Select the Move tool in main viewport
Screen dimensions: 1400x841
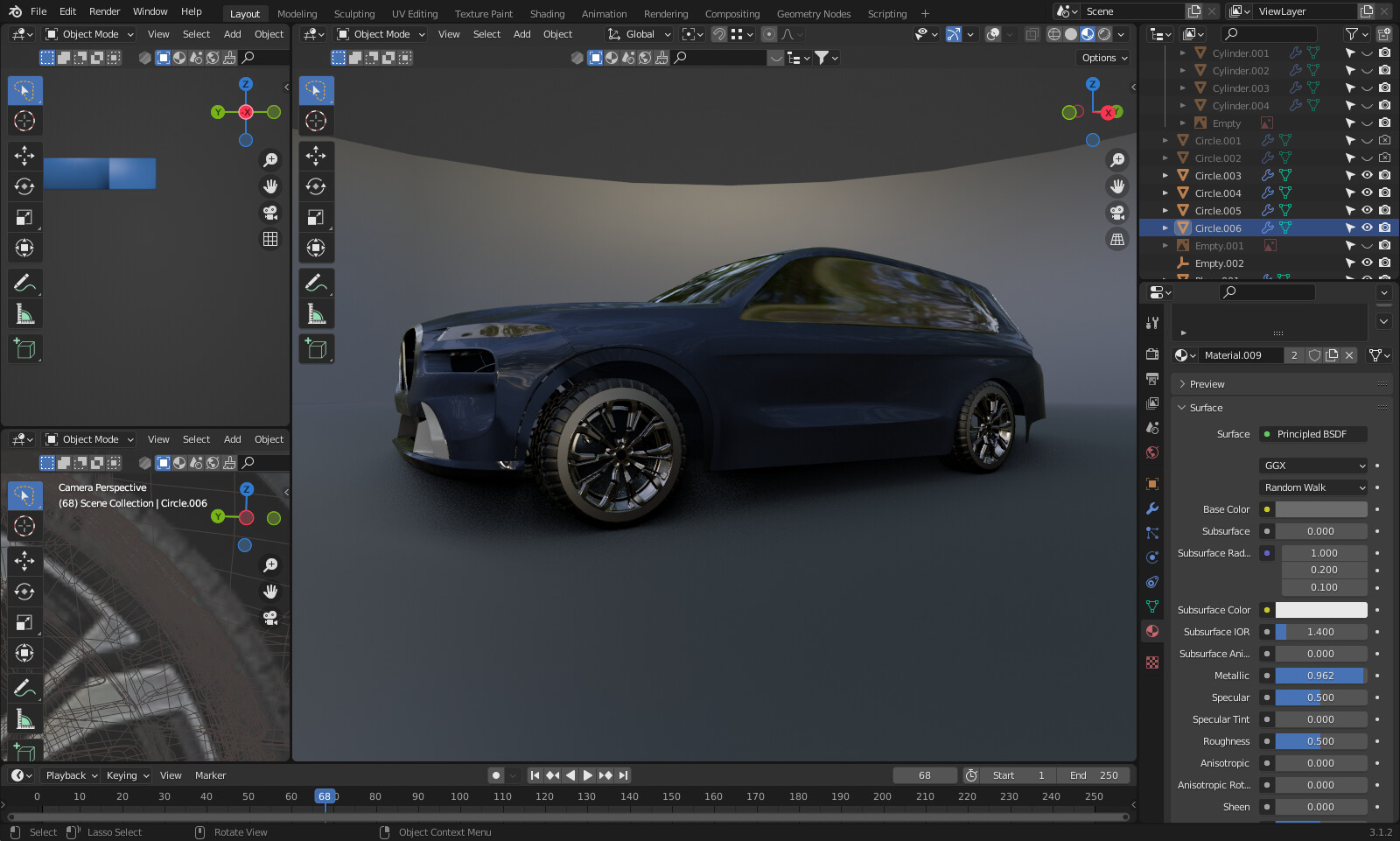coord(316,156)
